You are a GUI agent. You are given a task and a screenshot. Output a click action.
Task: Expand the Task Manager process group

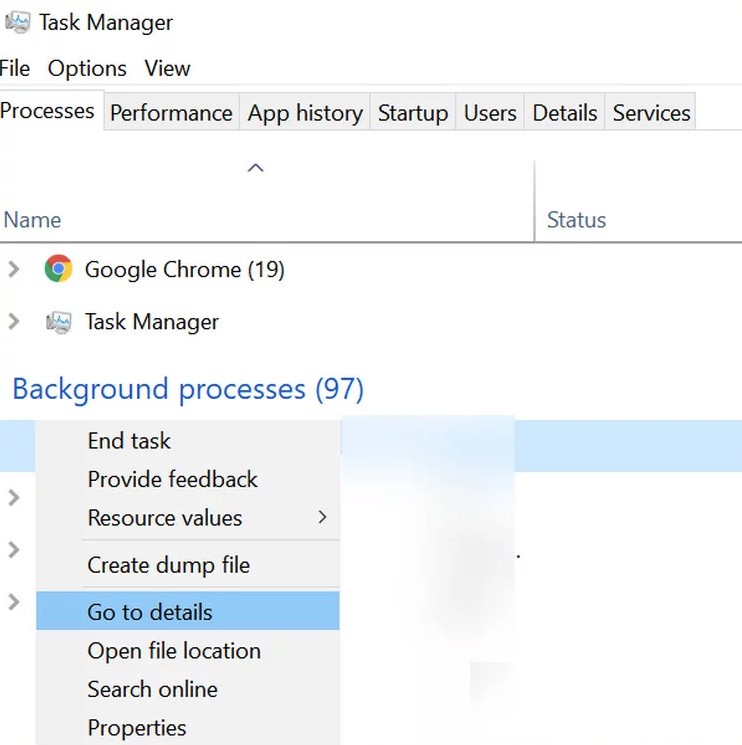tap(13, 322)
